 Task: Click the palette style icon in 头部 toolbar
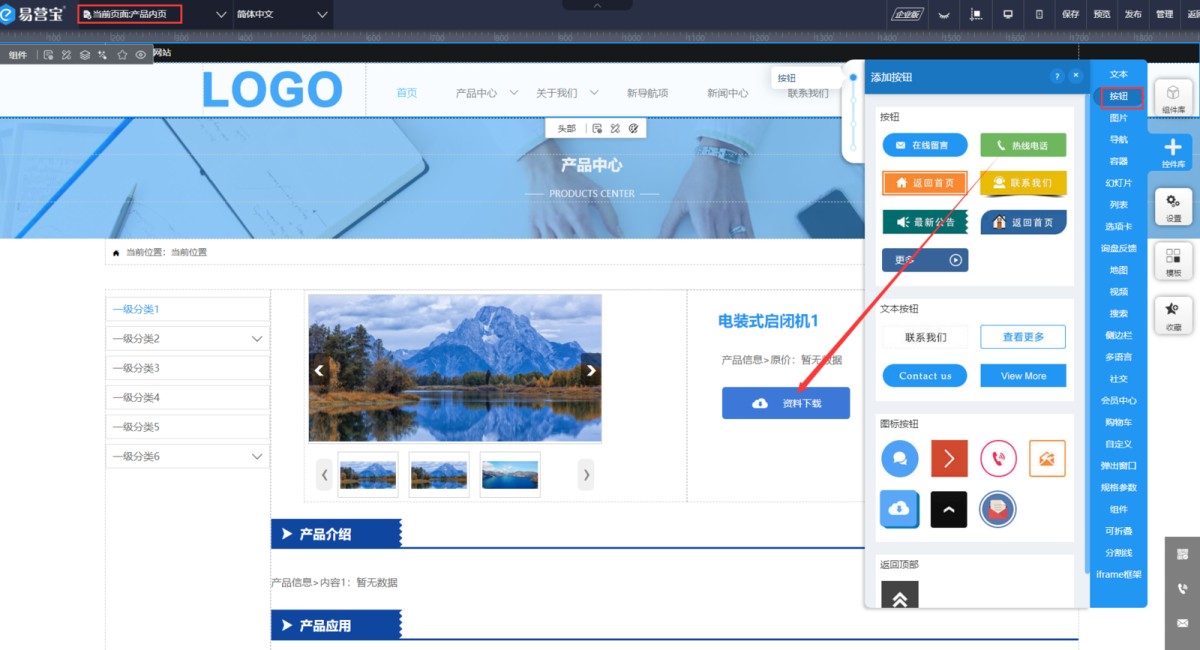[x=632, y=128]
